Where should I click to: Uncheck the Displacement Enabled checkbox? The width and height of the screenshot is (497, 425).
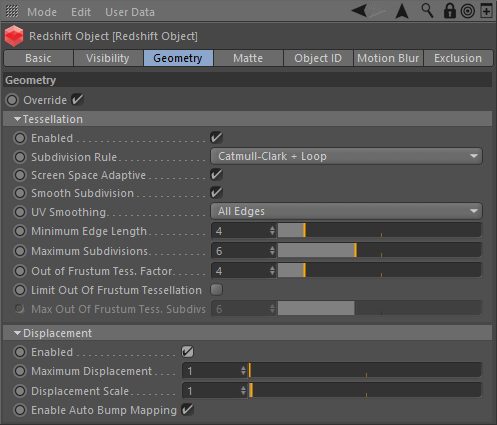point(188,351)
